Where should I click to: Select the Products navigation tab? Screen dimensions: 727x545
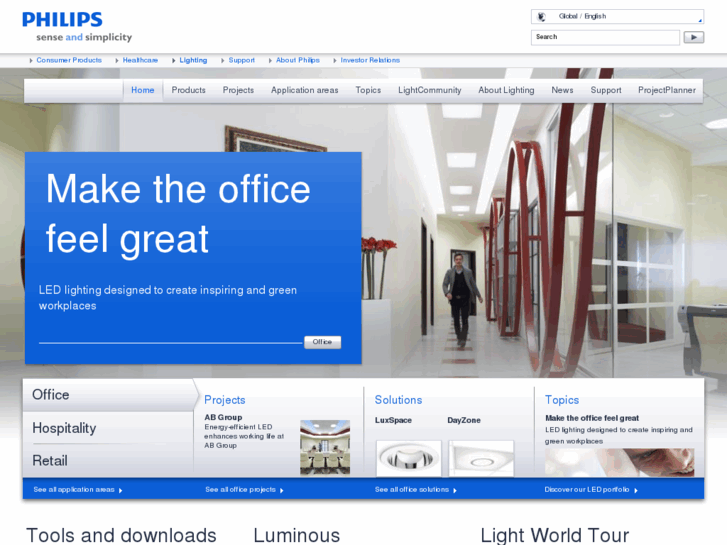click(188, 90)
